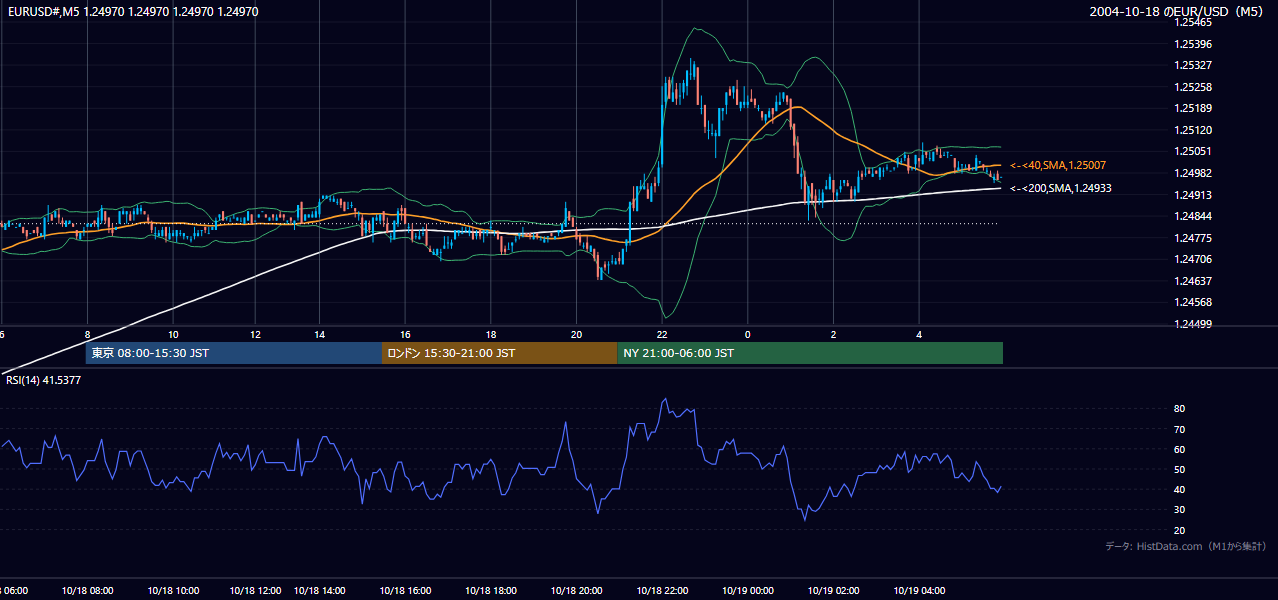Click the 10/19 02:00 time label

click(x=833, y=590)
